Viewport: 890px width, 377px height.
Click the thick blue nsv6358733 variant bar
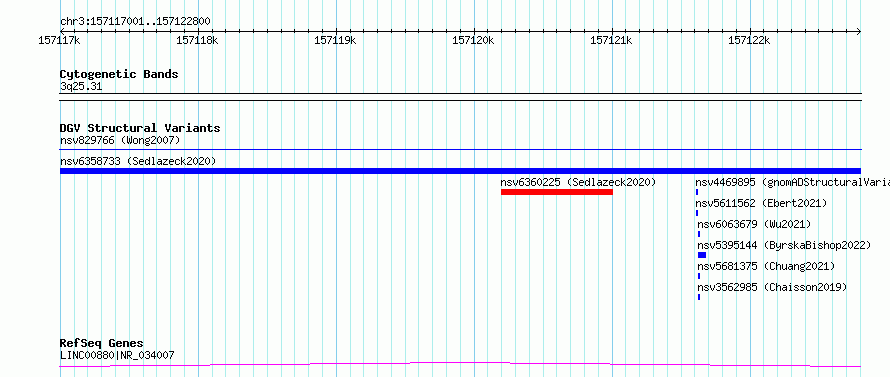point(461,171)
